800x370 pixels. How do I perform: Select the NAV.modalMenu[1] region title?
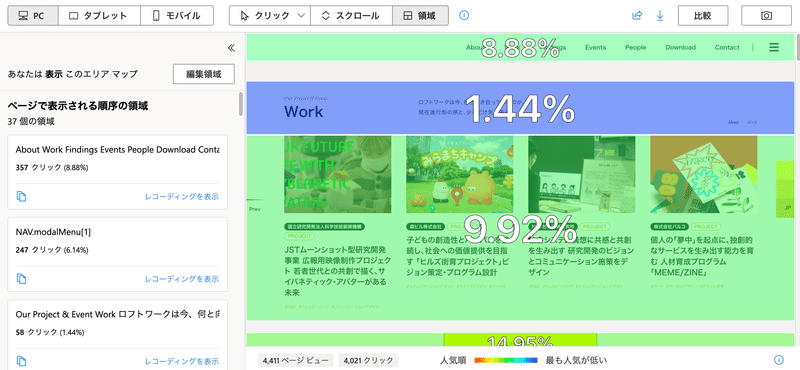click(x=53, y=232)
